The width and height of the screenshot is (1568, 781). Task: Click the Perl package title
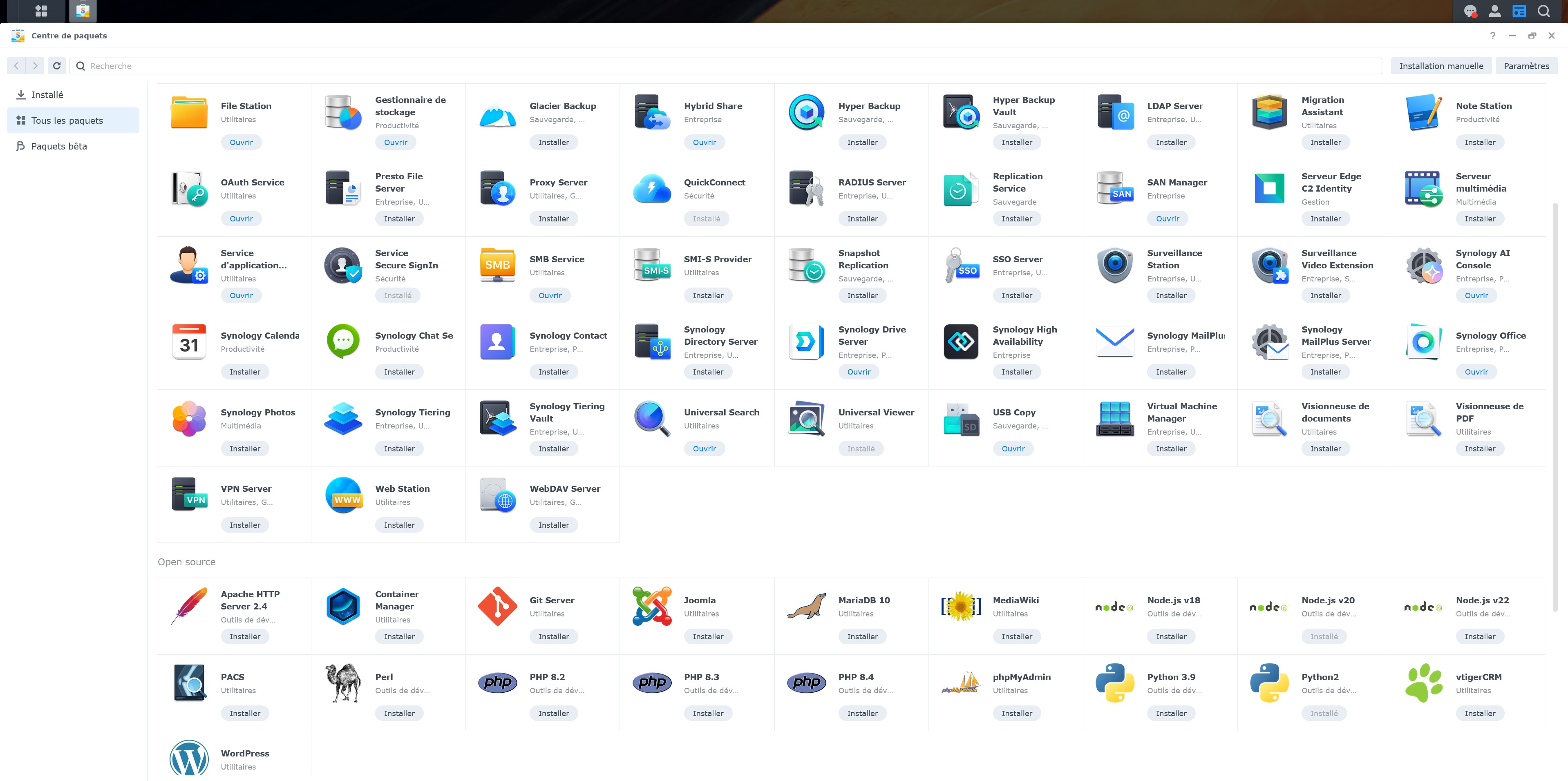coord(383,677)
